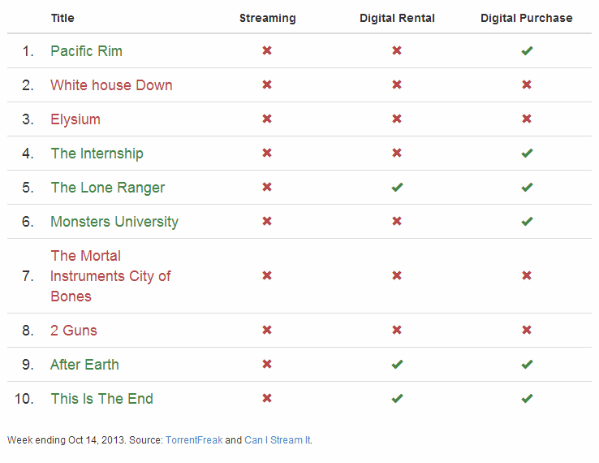Select the Monsters University title
Image resolution: width=599 pixels, height=463 pixels.
click(115, 222)
